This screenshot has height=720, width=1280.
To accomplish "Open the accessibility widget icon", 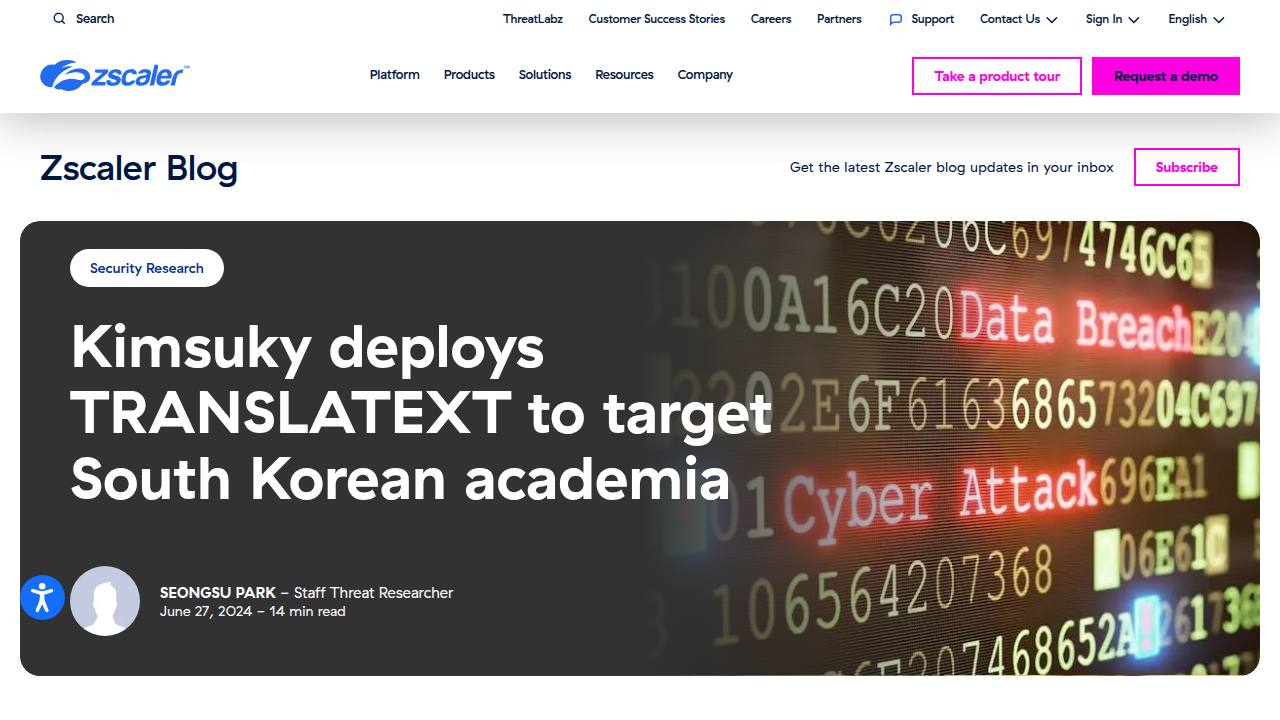I will pos(42,598).
